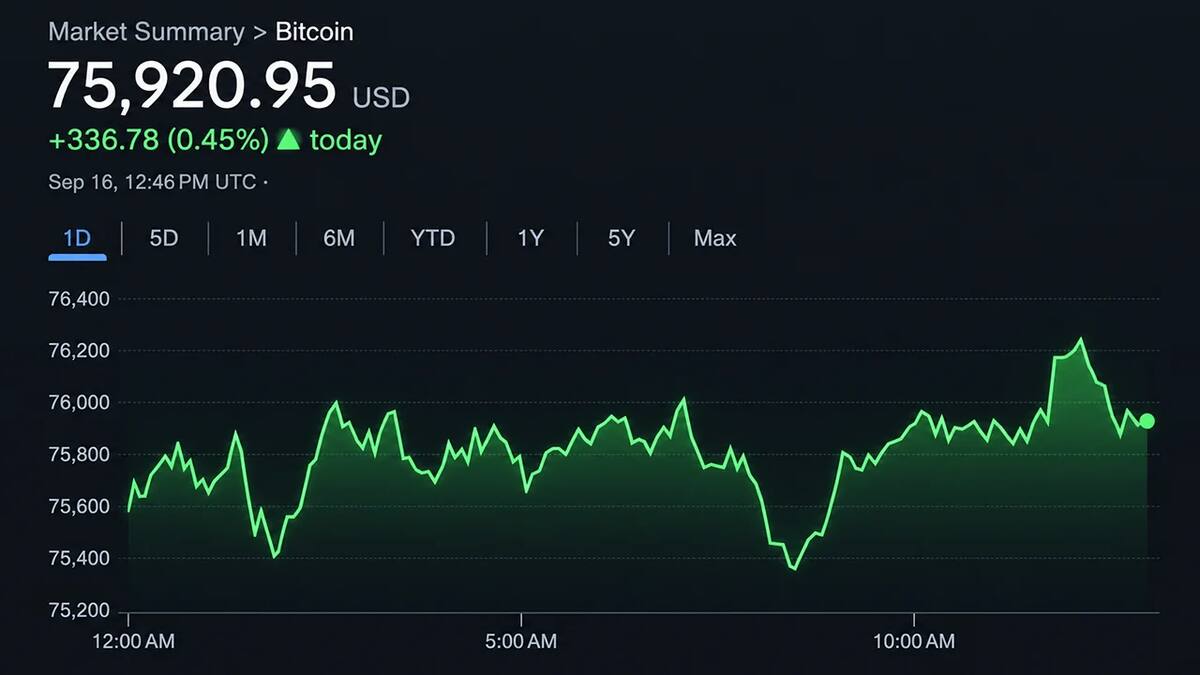The width and height of the screenshot is (1200, 675).
Task: Click the 76,200 y-axis label
Action: pos(79,351)
